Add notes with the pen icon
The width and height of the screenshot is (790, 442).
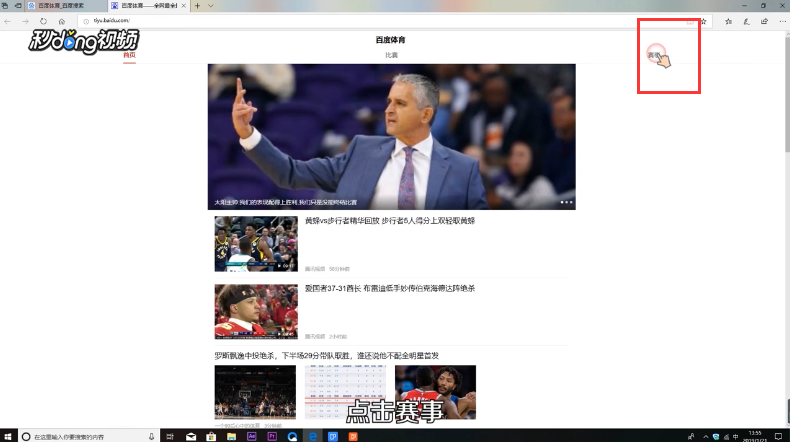[747, 21]
